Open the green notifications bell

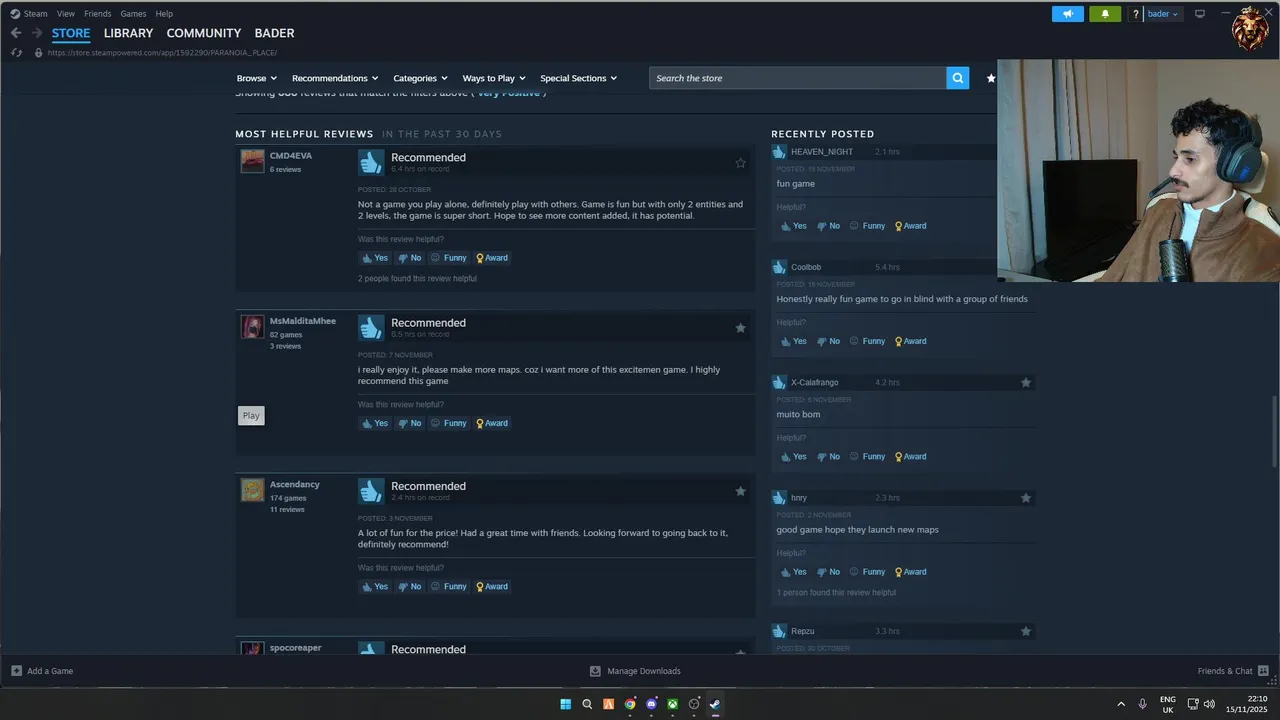[x=1105, y=14]
